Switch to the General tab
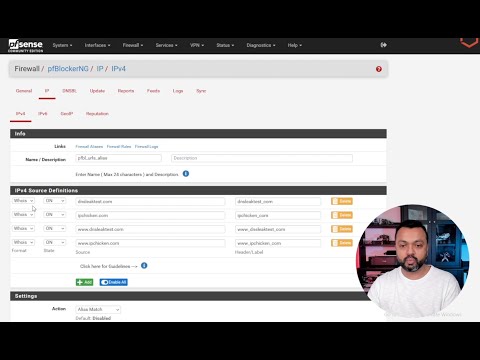Screen dimensions: 480x360 pyautogui.click(x=24, y=91)
